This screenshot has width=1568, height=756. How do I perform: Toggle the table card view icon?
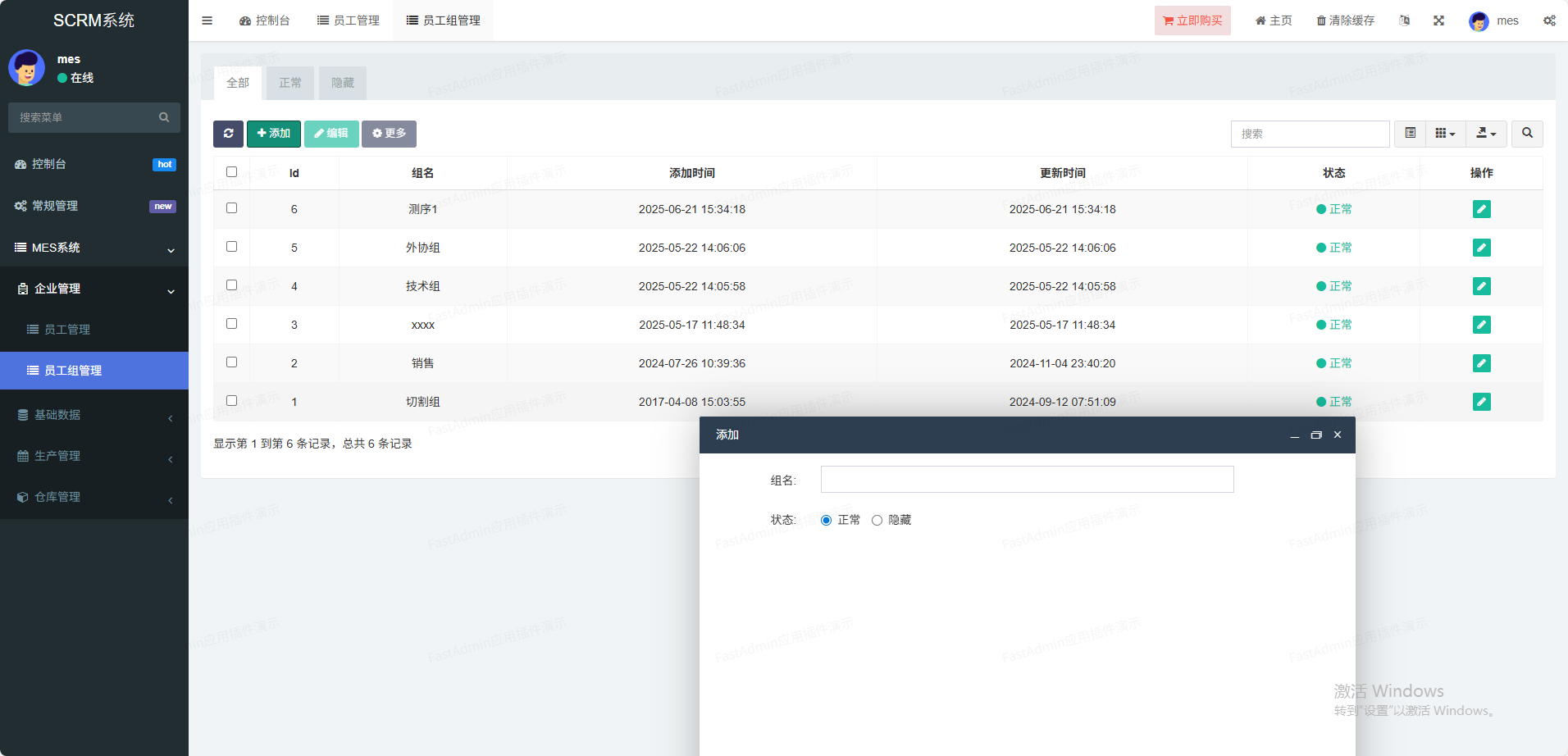[x=1410, y=134]
